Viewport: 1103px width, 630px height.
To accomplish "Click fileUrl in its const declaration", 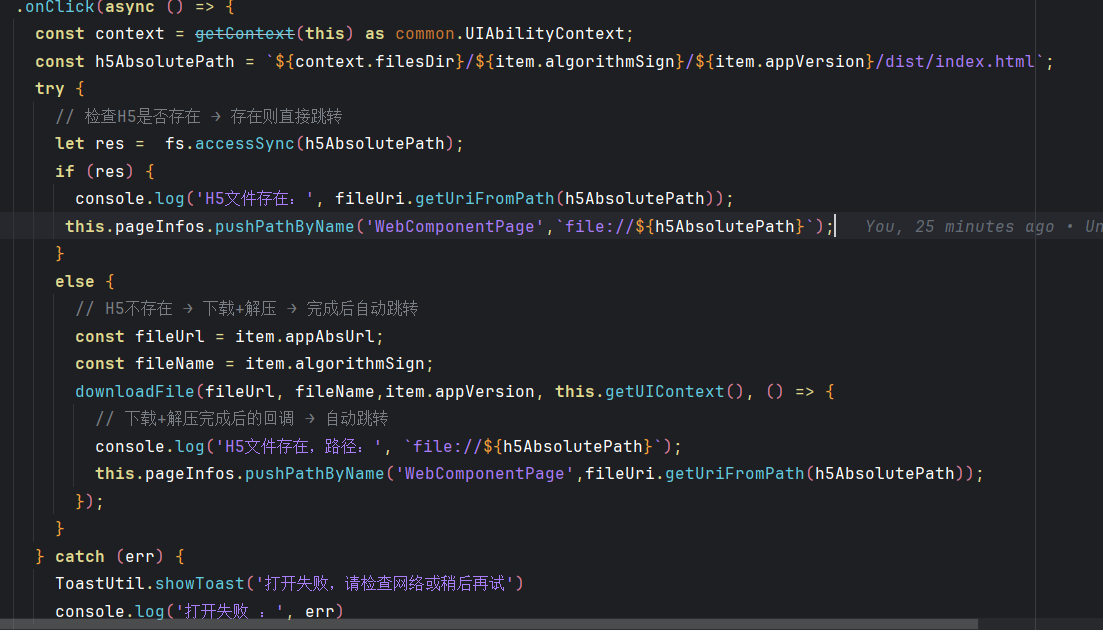I will pos(170,337).
